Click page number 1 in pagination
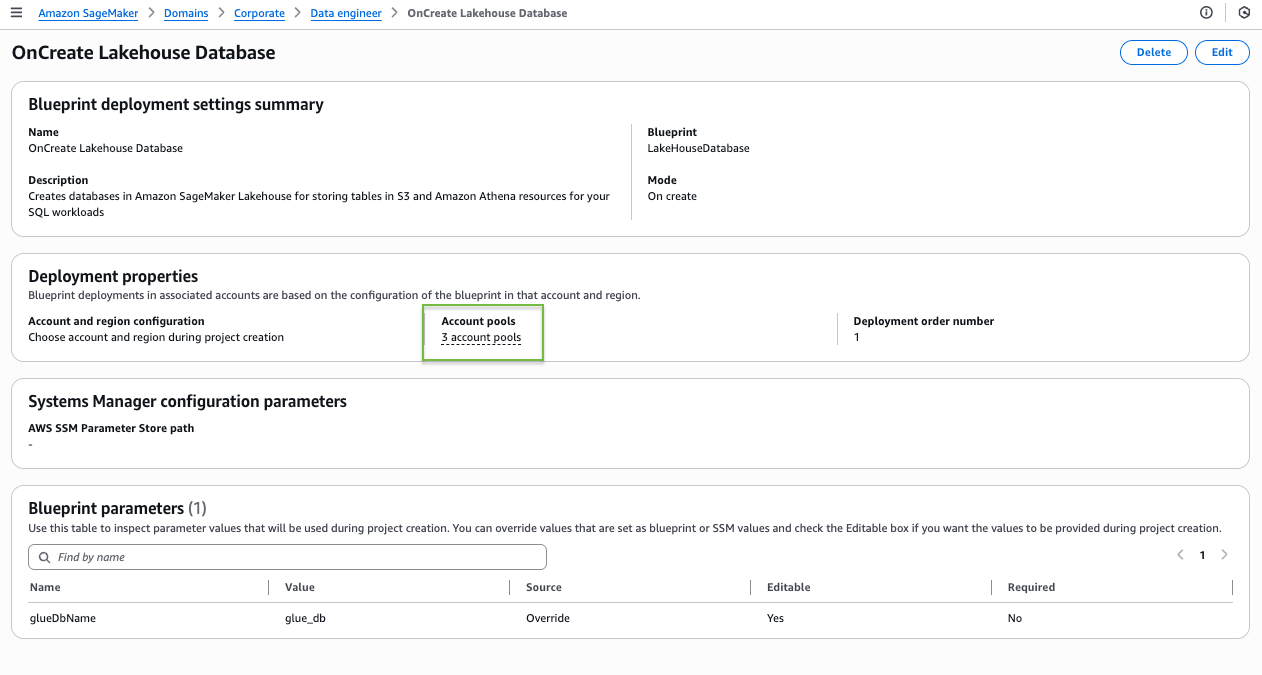The image size is (1262, 675). [1202, 555]
